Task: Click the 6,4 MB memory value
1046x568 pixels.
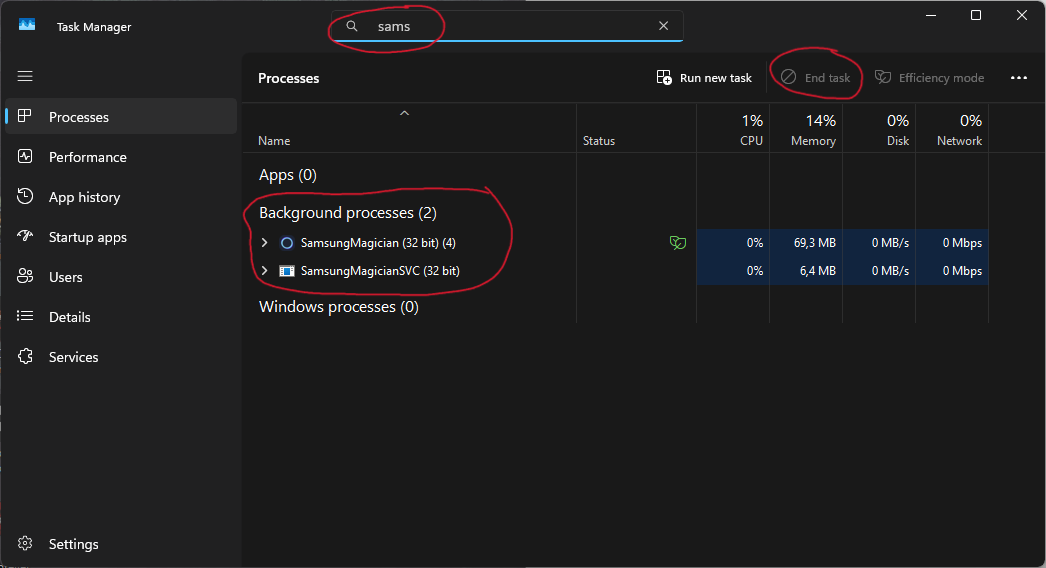Action: click(x=818, y=271)
